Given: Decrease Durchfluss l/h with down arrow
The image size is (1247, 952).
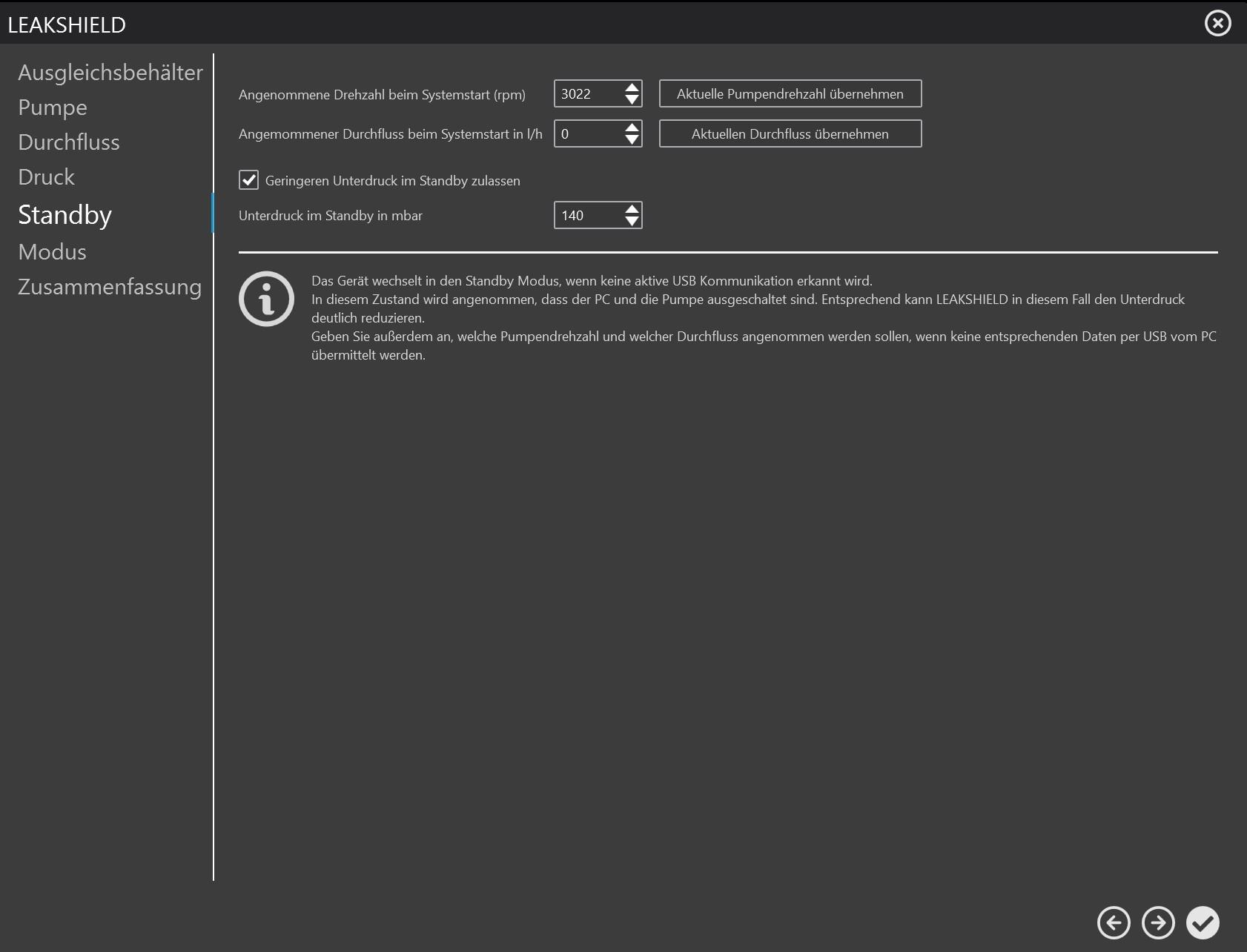Looking at the screenshot, I should [x=632, y=140].
